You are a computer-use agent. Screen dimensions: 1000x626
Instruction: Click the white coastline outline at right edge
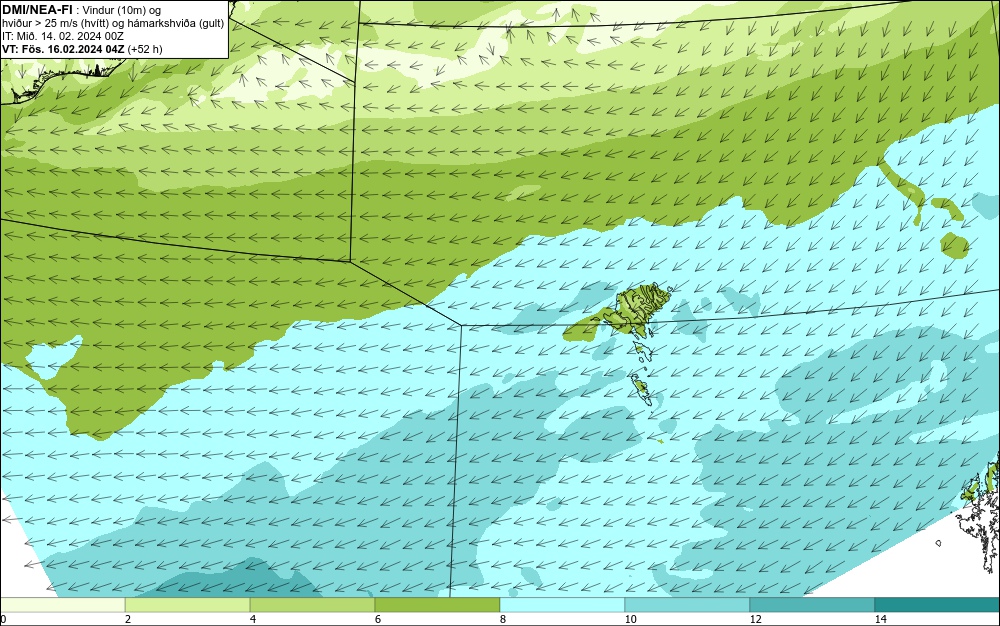point(979,523)
